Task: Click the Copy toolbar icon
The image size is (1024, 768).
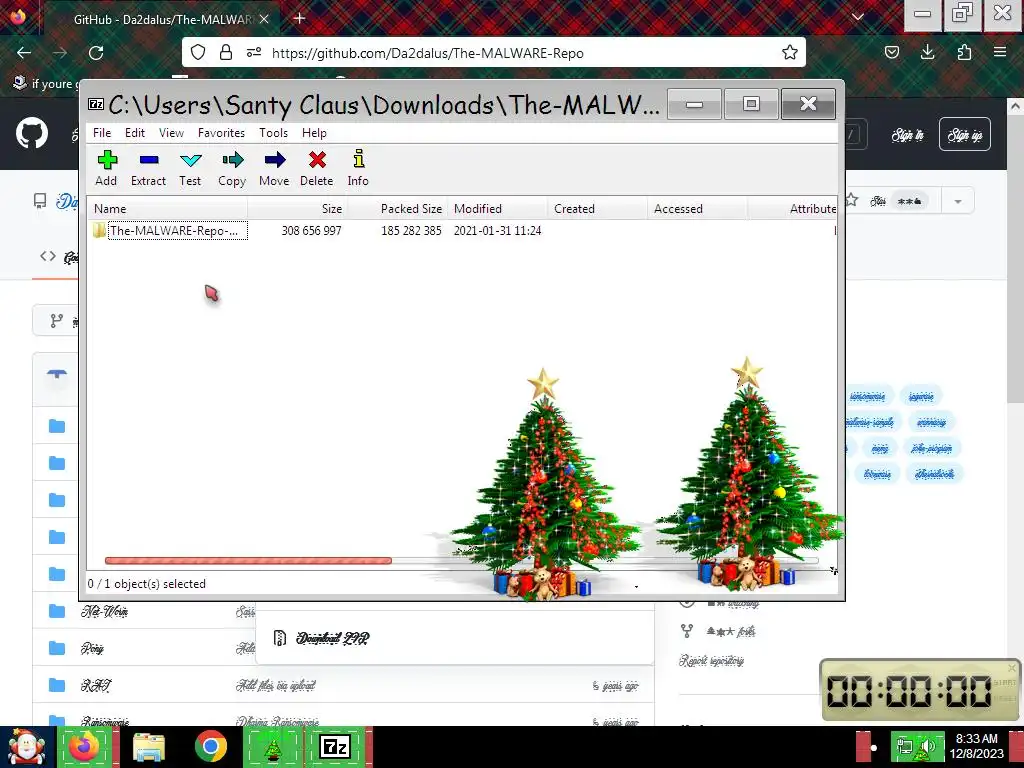Action: tap(232, 161)
